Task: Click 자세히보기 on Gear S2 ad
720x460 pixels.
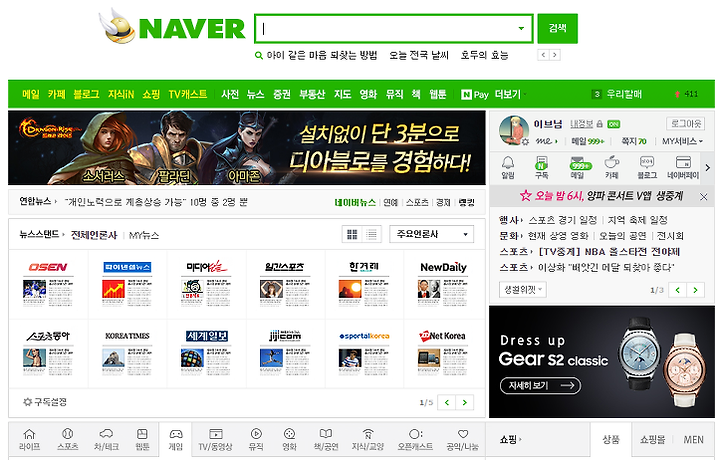Action: click(540, 386)
